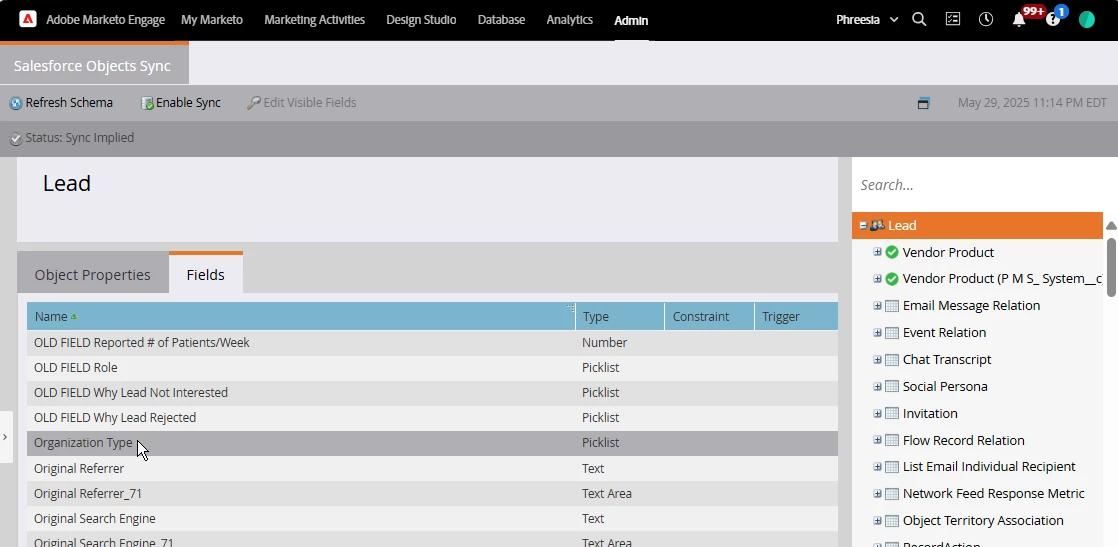Expand the Invitation node

pyautogui.click(x=878, y=414)
